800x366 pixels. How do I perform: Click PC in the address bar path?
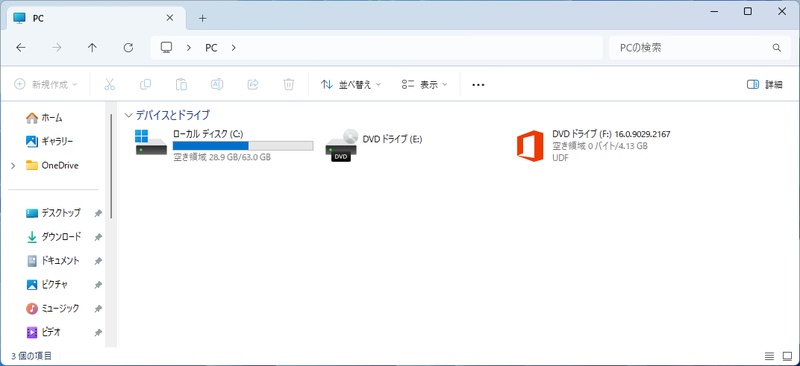pos(211,48)
